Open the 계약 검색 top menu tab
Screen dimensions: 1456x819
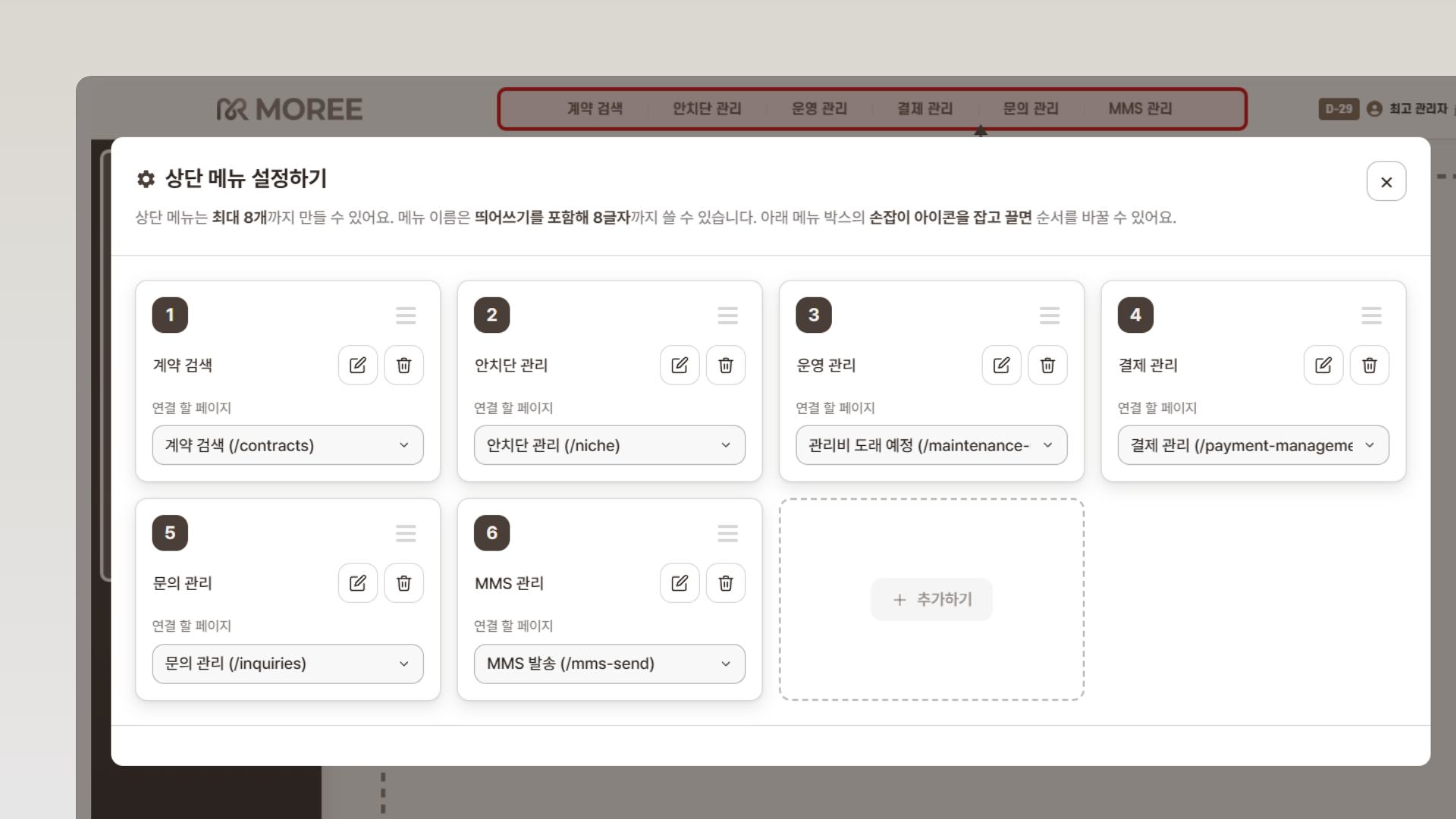coord(595,109)
